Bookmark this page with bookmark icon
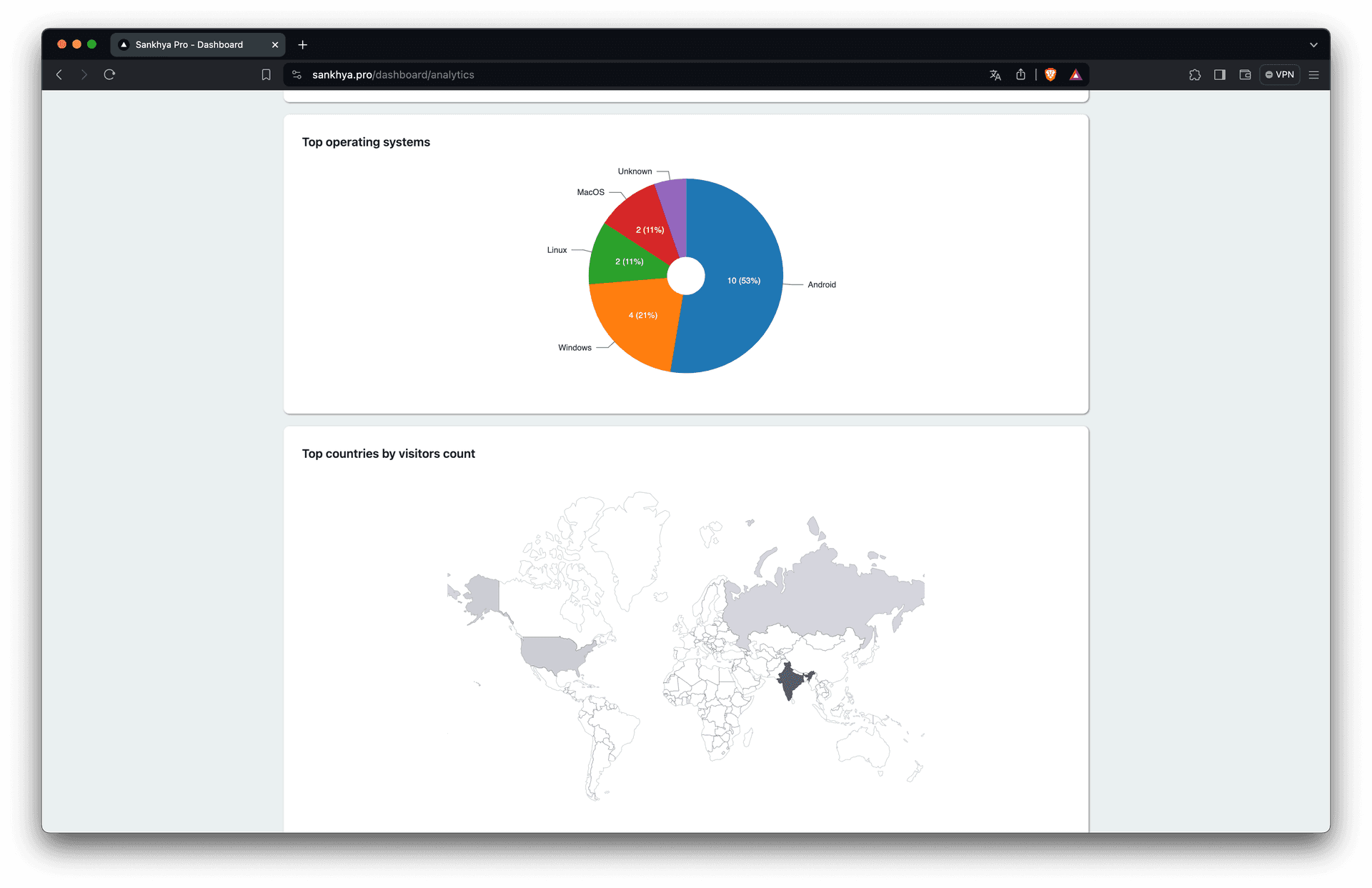1372x888 pixels. [266, 75]
